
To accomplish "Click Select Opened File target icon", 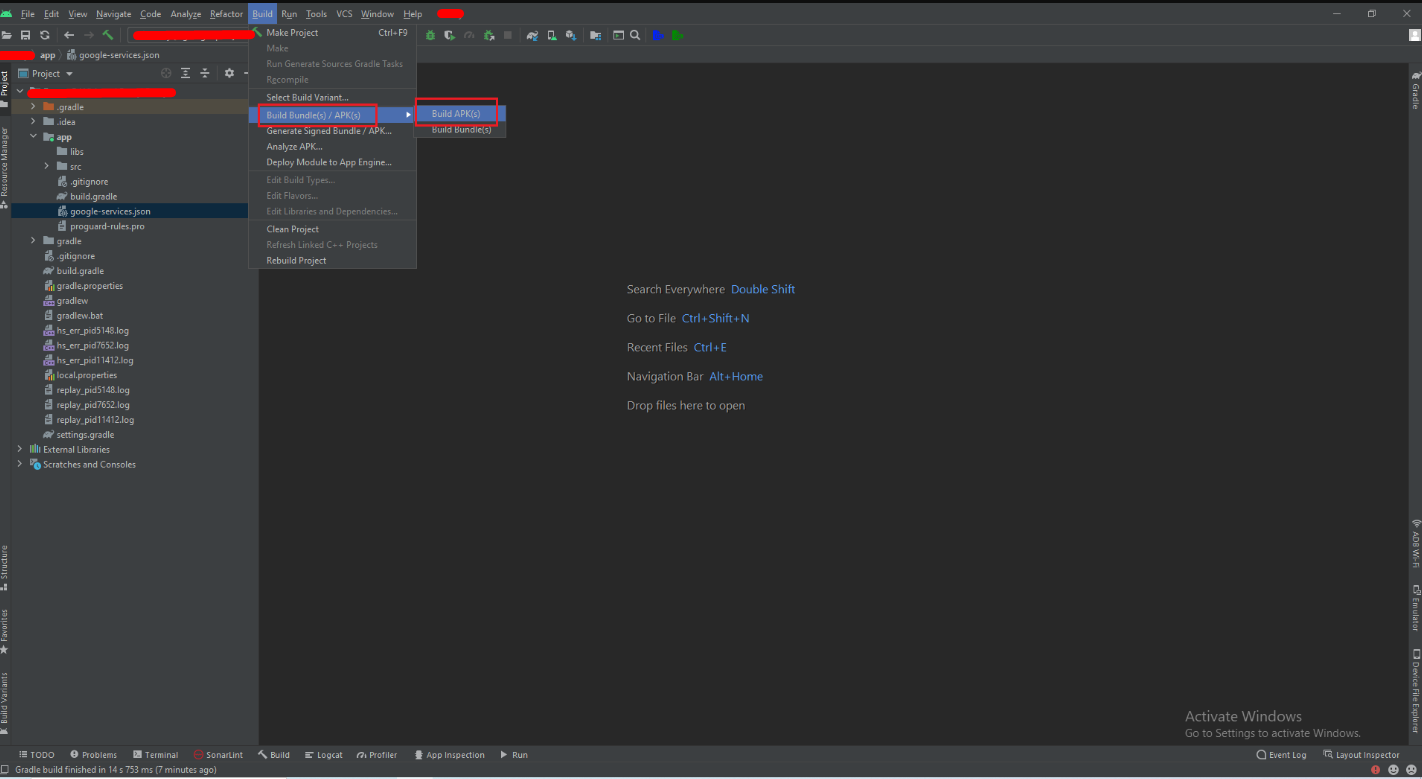I will point(166,73).
